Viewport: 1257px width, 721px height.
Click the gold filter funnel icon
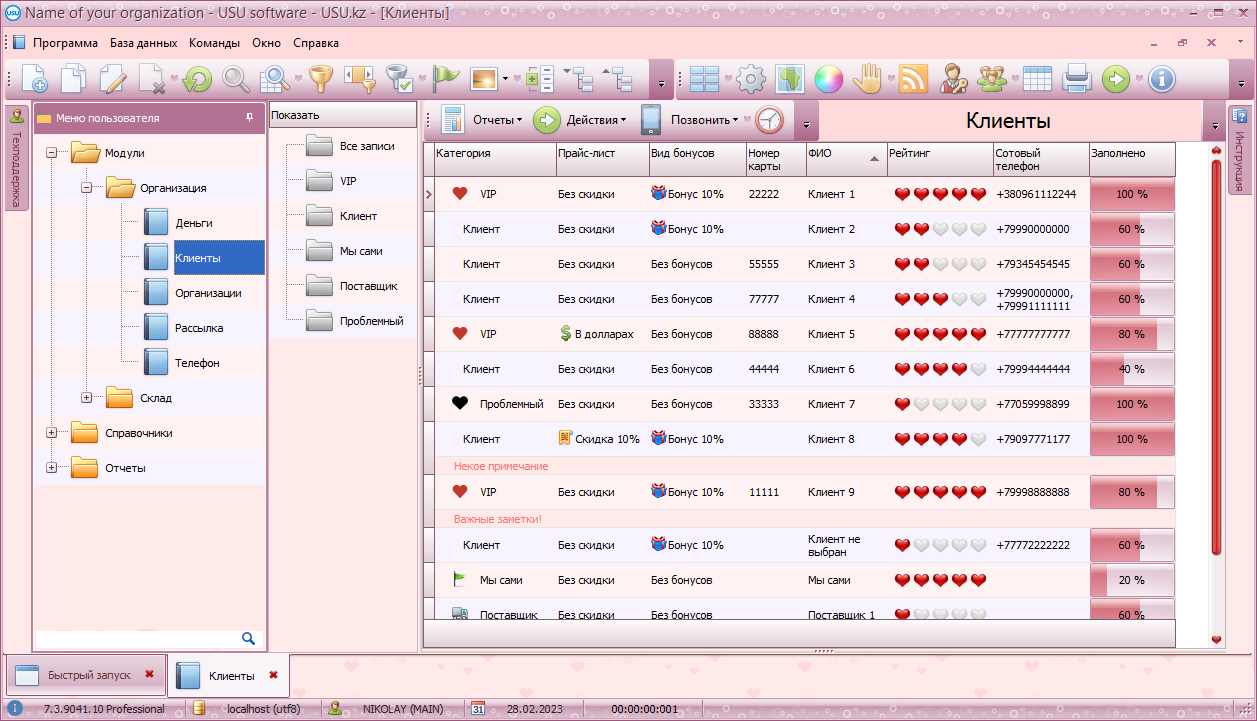click(320, 78)
